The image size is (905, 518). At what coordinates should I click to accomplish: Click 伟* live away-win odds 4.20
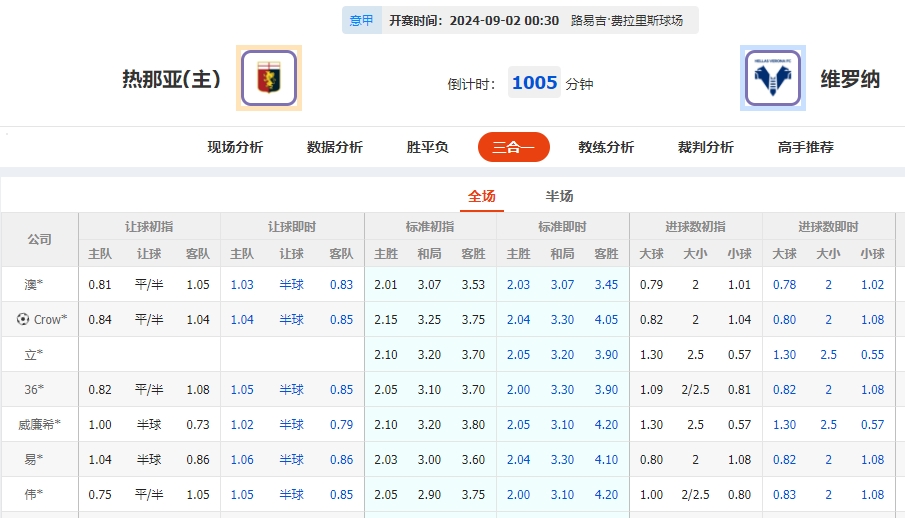pyautogui.click(x=607, y=495)
